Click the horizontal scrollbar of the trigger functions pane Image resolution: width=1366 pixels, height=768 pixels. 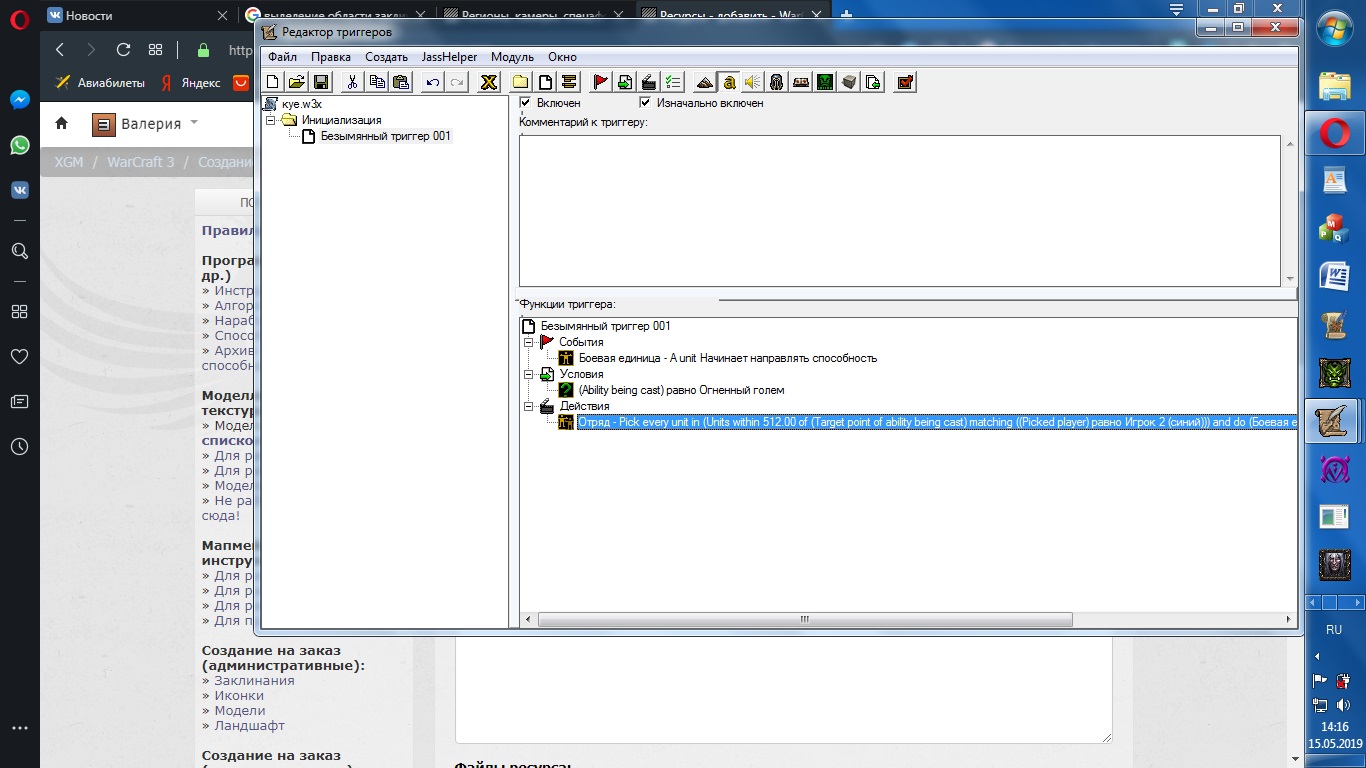[x=805, y=620]
